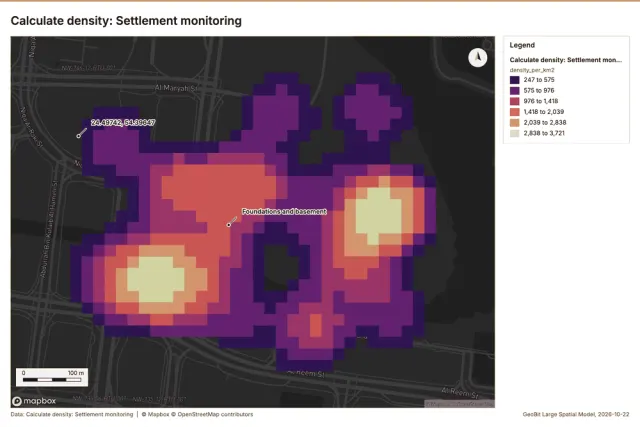Click the '2,039 to 2,838' legend text
The height and width of the screenshot is (427, 640).
tap(545, 122)
